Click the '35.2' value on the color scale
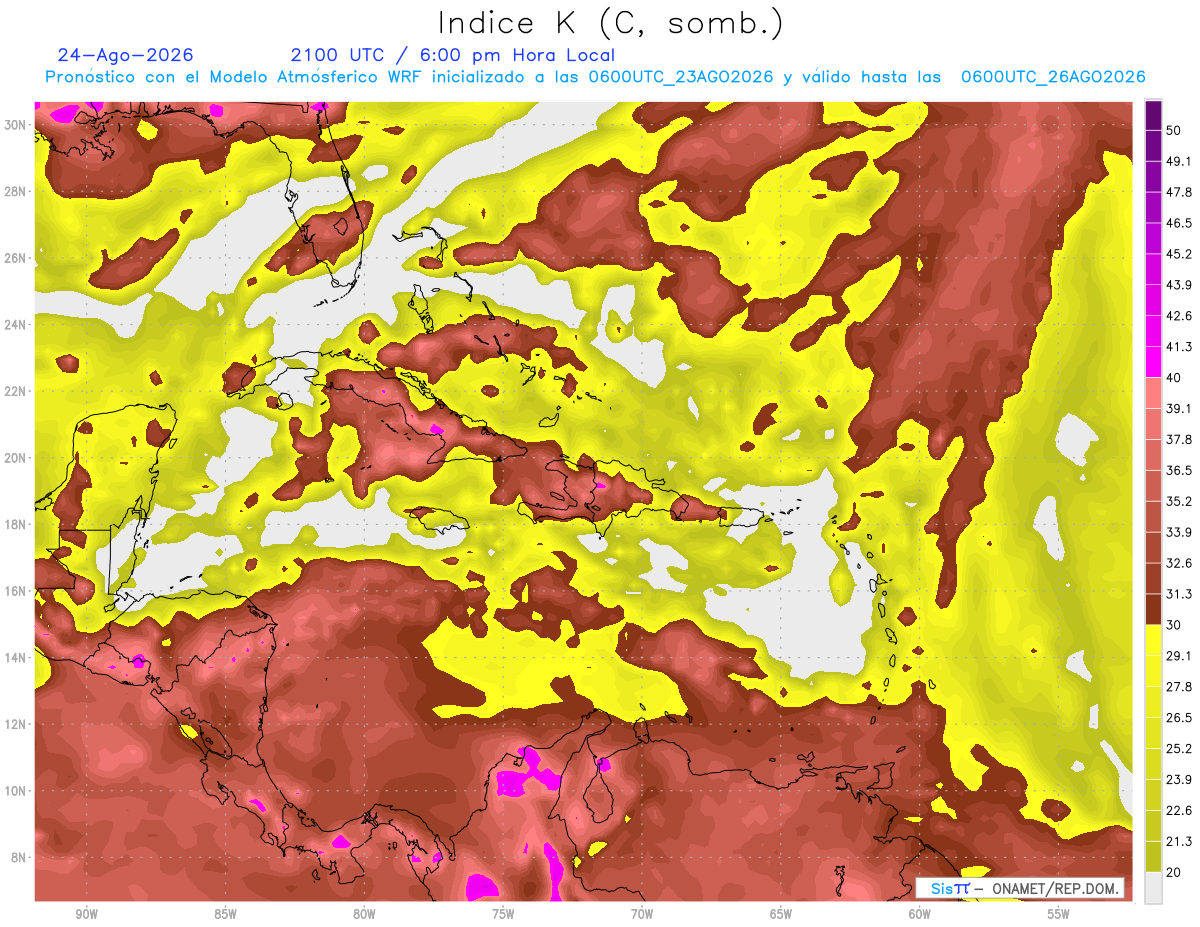This screenshot has height=927, width=1200. 1180,501
